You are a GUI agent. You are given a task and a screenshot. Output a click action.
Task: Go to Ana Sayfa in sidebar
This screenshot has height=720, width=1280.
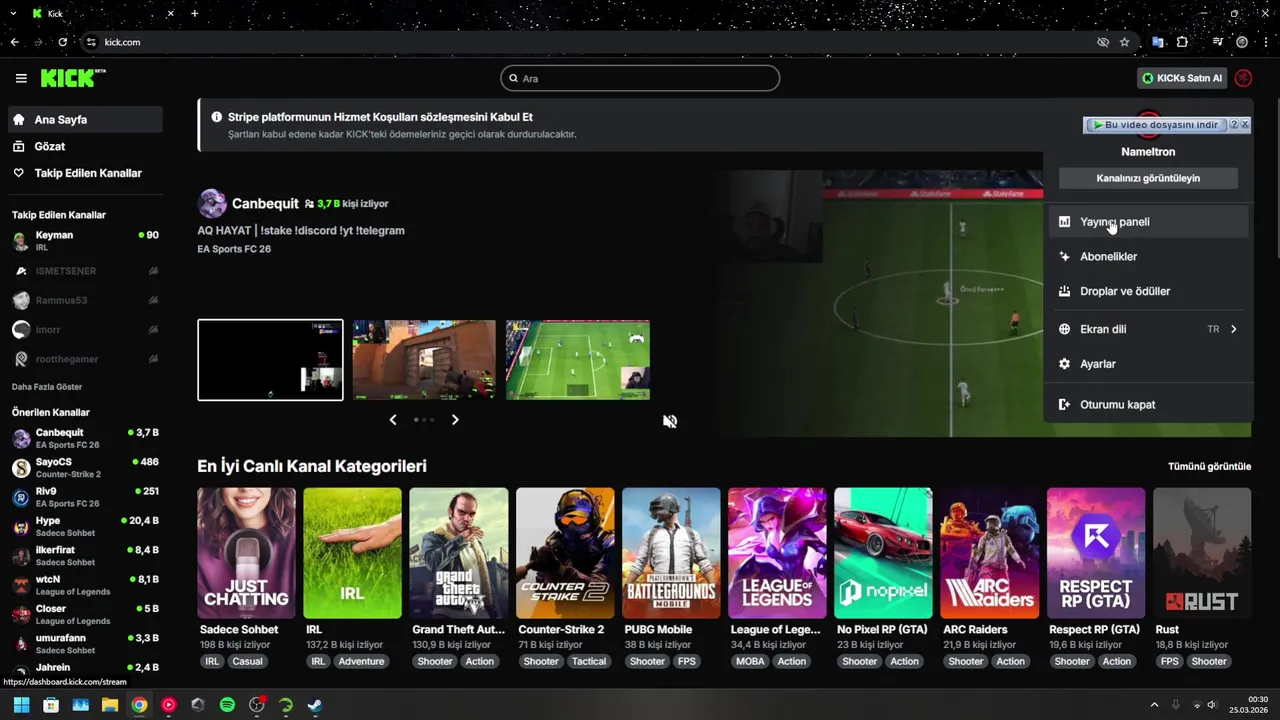(85, 119)
